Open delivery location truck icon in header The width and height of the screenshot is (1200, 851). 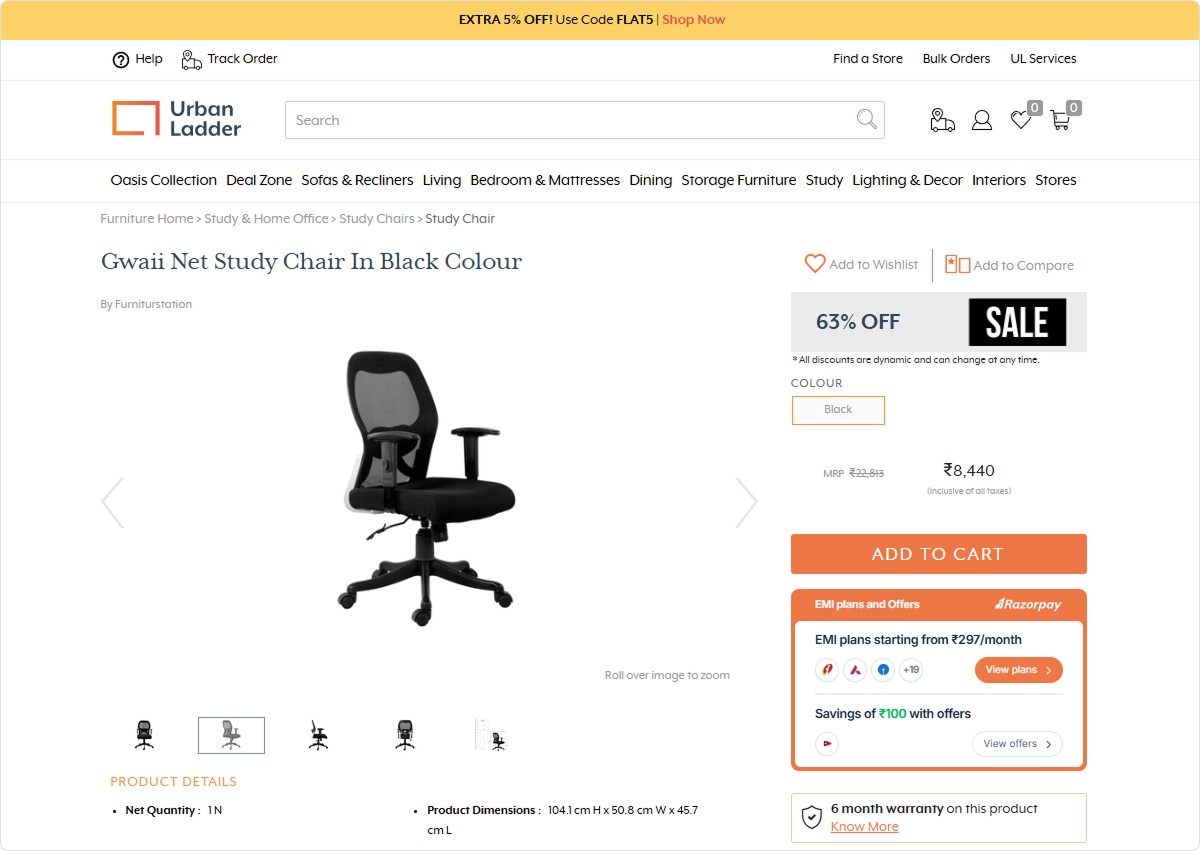pos(942,120)
